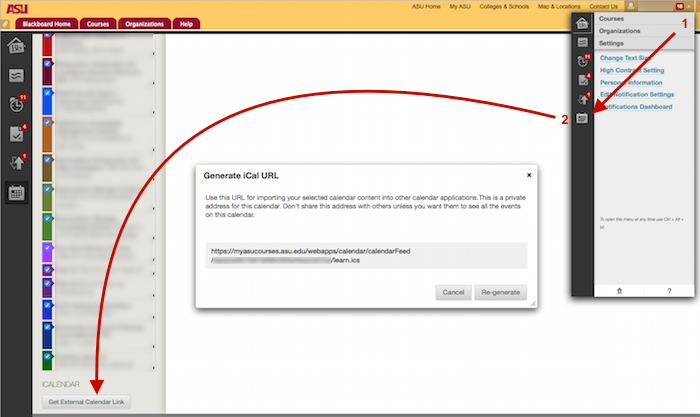
Task: Click the orange calendar color bar
Action: point(47,137)
